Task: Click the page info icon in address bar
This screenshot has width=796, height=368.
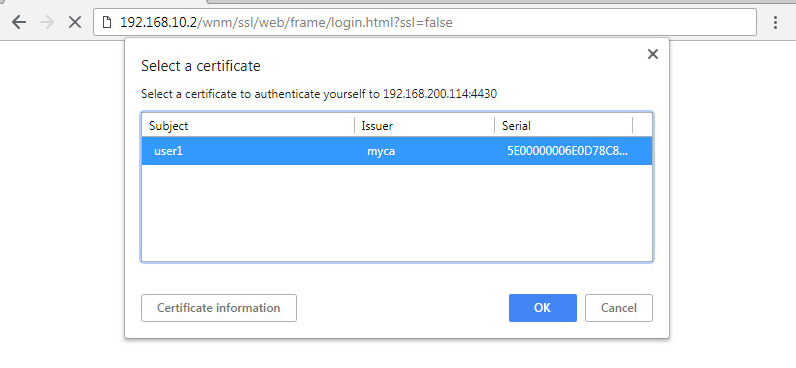Action: coord(107,22)
